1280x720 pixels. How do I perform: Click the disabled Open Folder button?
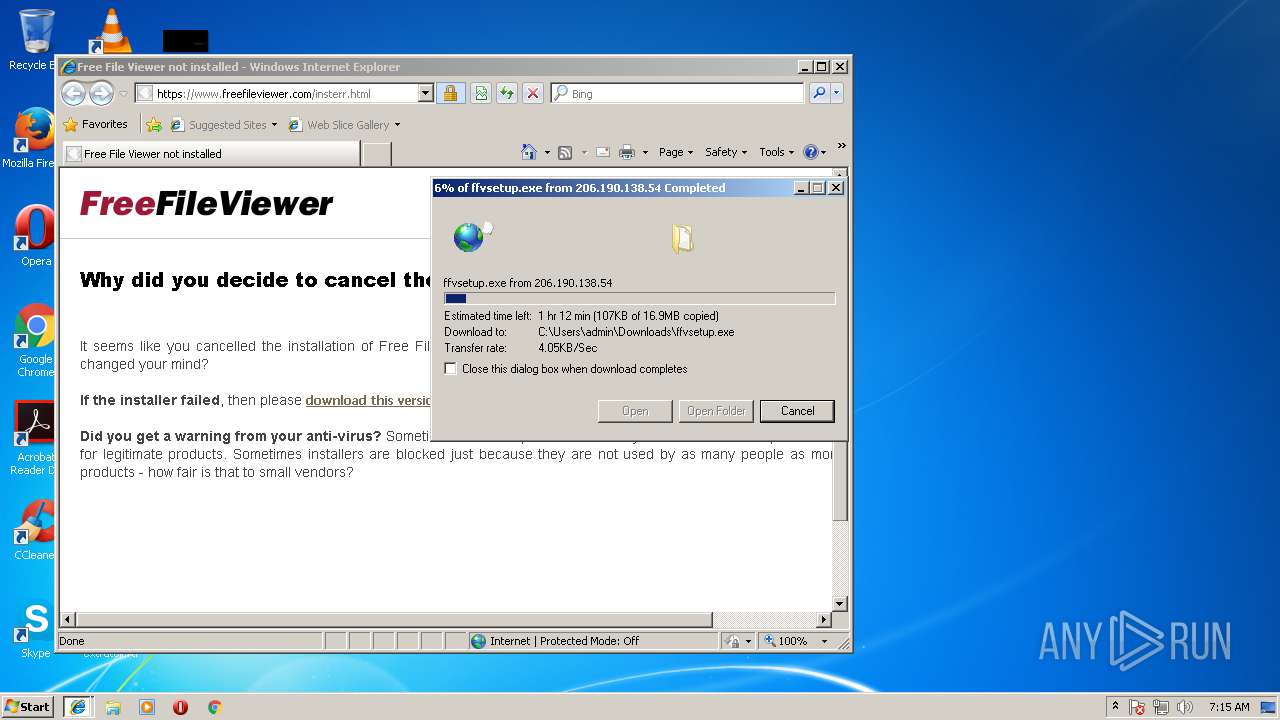pos(716,411)
